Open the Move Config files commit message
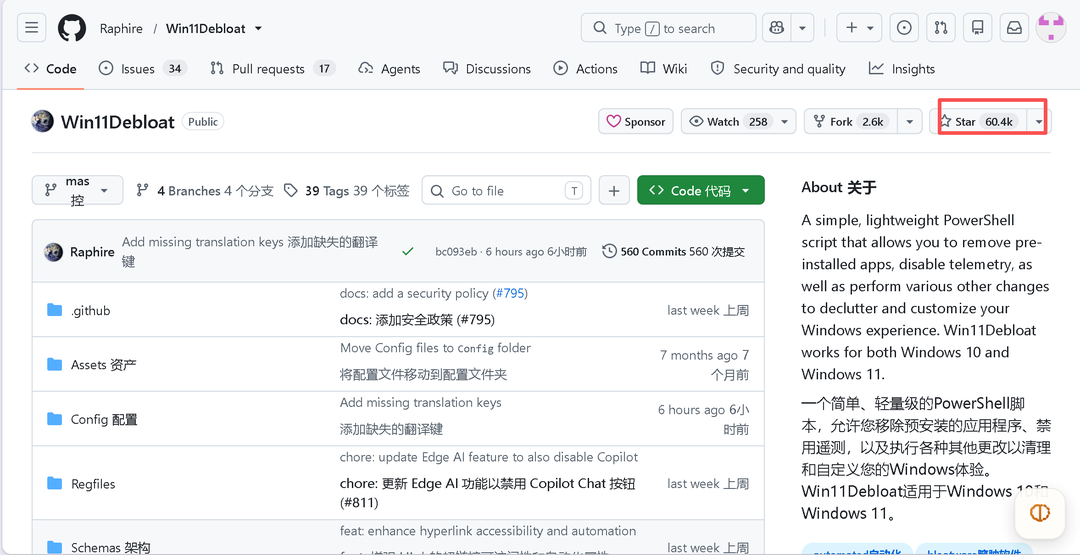The height and width of the screenshot is (555, 1080). point(435,348)
